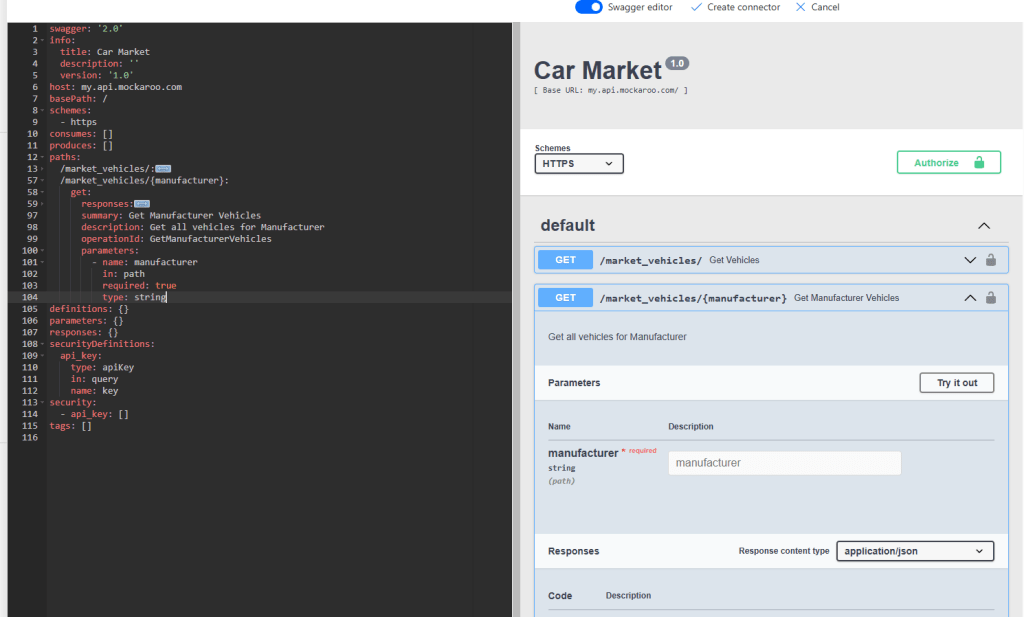Click lock icon on Get Vehicles row
1024x617 pixels.
pos(990,260)
